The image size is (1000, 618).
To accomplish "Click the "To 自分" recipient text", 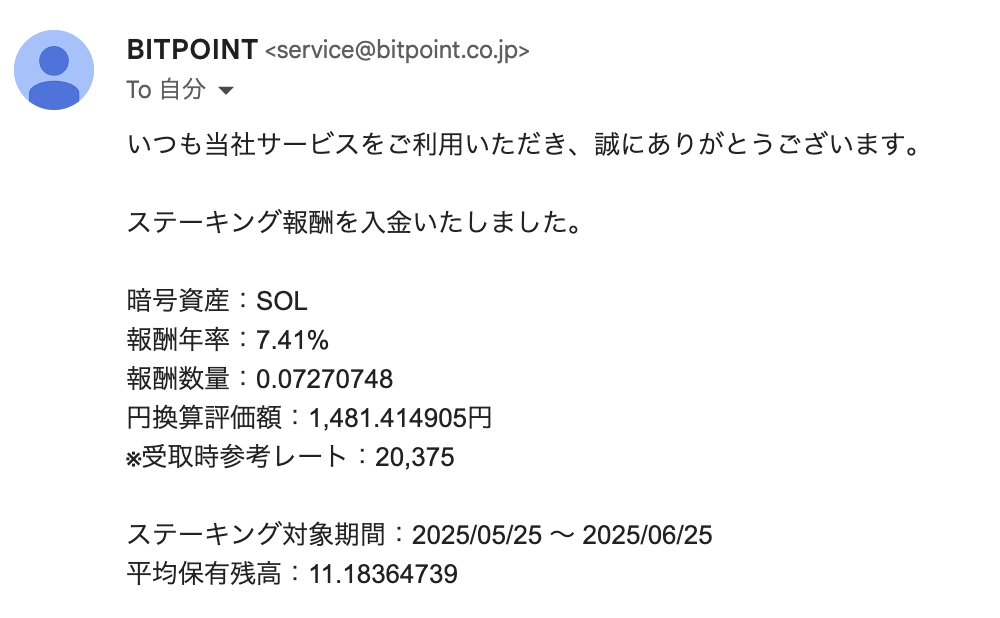I will click(x=166, y=90).
